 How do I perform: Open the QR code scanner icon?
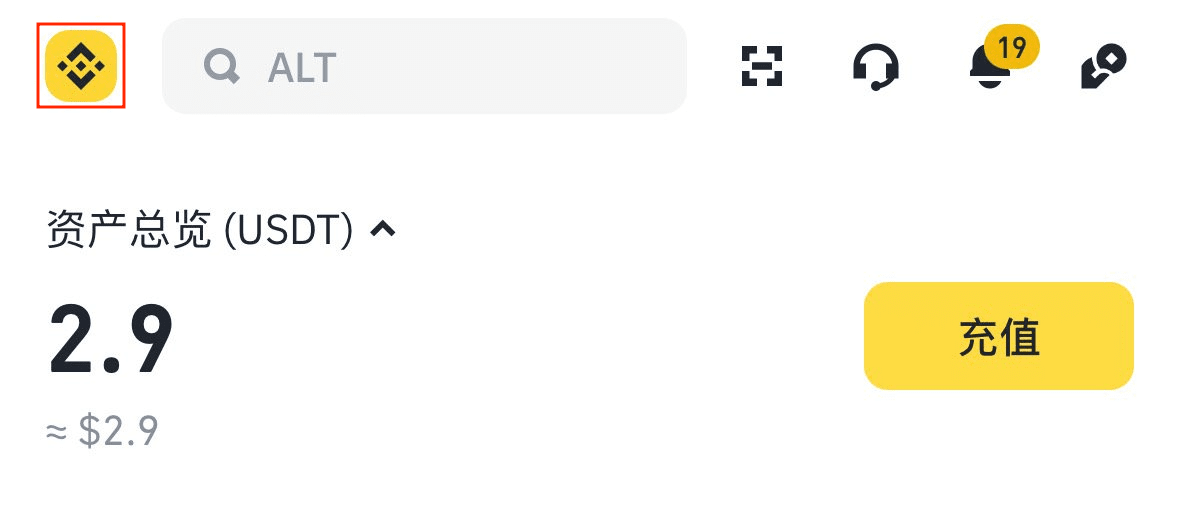(761, 66)
